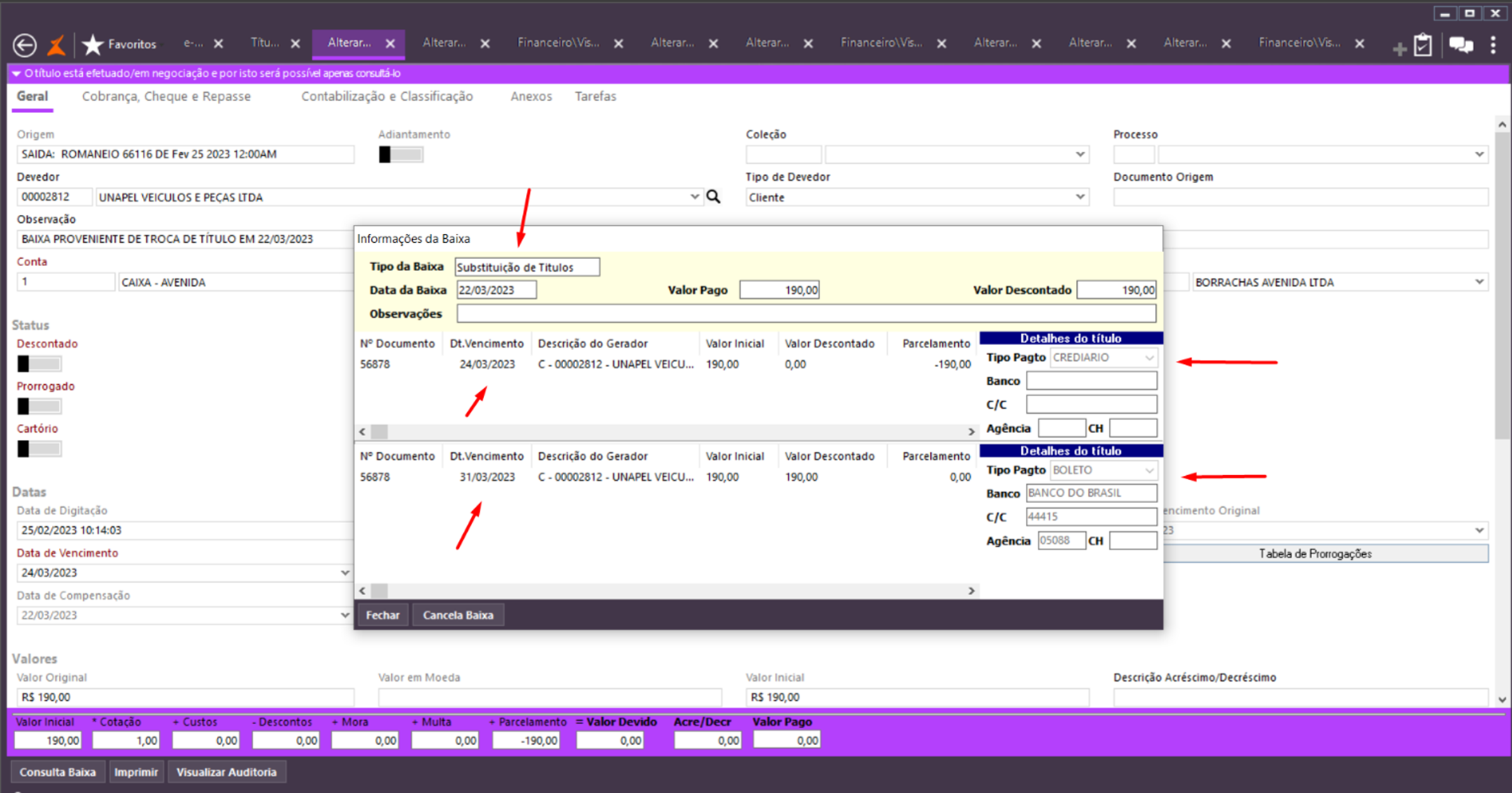Viewport: 1512px width, 793px height.
Task: Click the Fechar button in dialog
Action: tap(382, 615)
